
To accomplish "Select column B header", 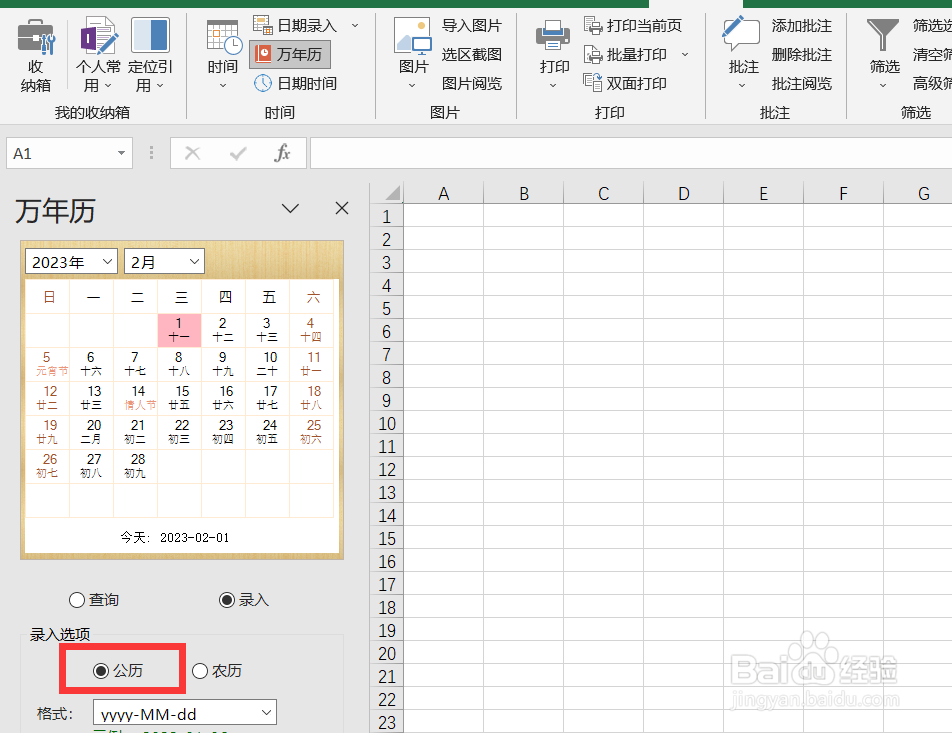I will 524,194.
